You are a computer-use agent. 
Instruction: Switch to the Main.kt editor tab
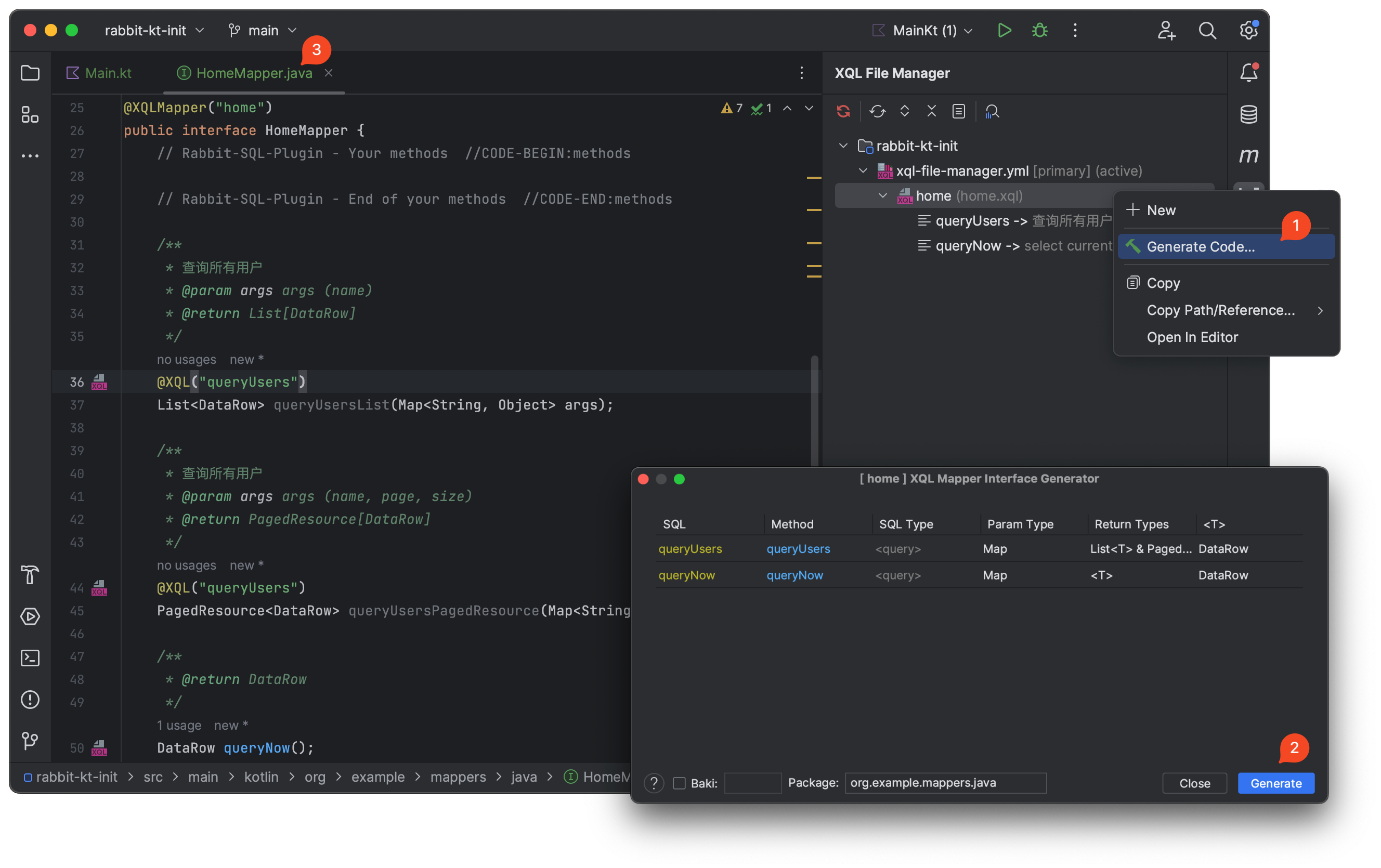click(99, 73)
